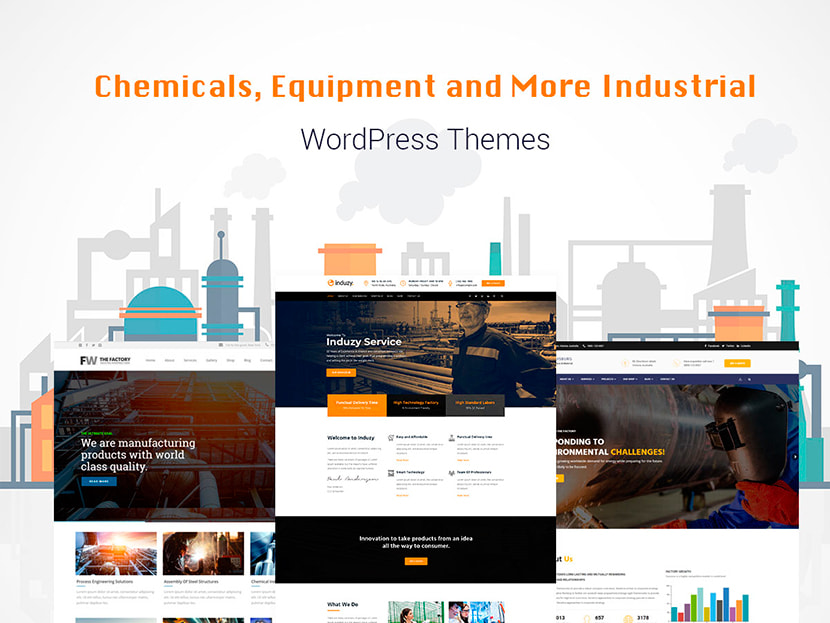Open About in The Factory menu
The image size is (830, 623).
[169, 360]
